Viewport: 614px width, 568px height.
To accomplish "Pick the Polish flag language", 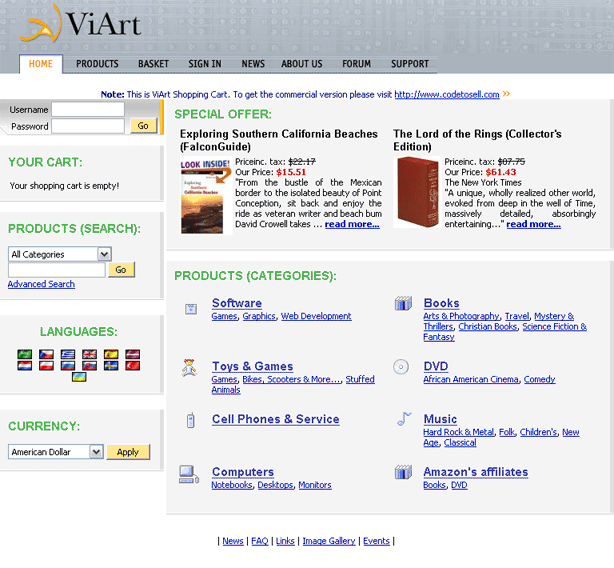I will (46, 366).
